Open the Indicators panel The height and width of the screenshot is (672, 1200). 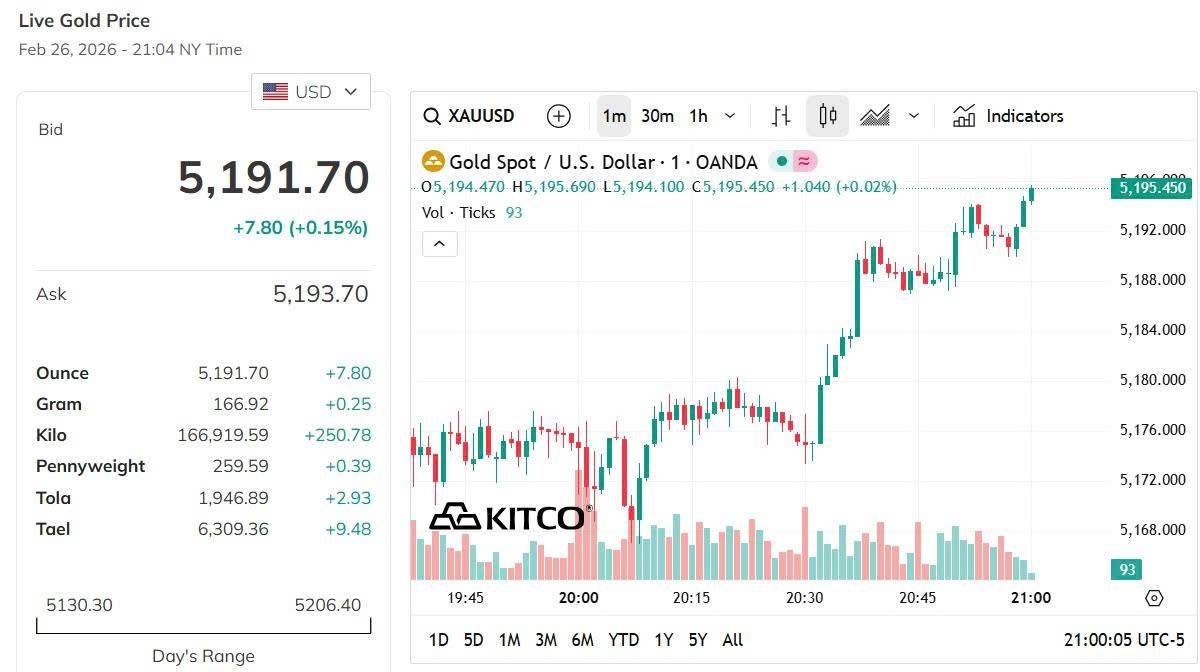[x=1007, y=116]
